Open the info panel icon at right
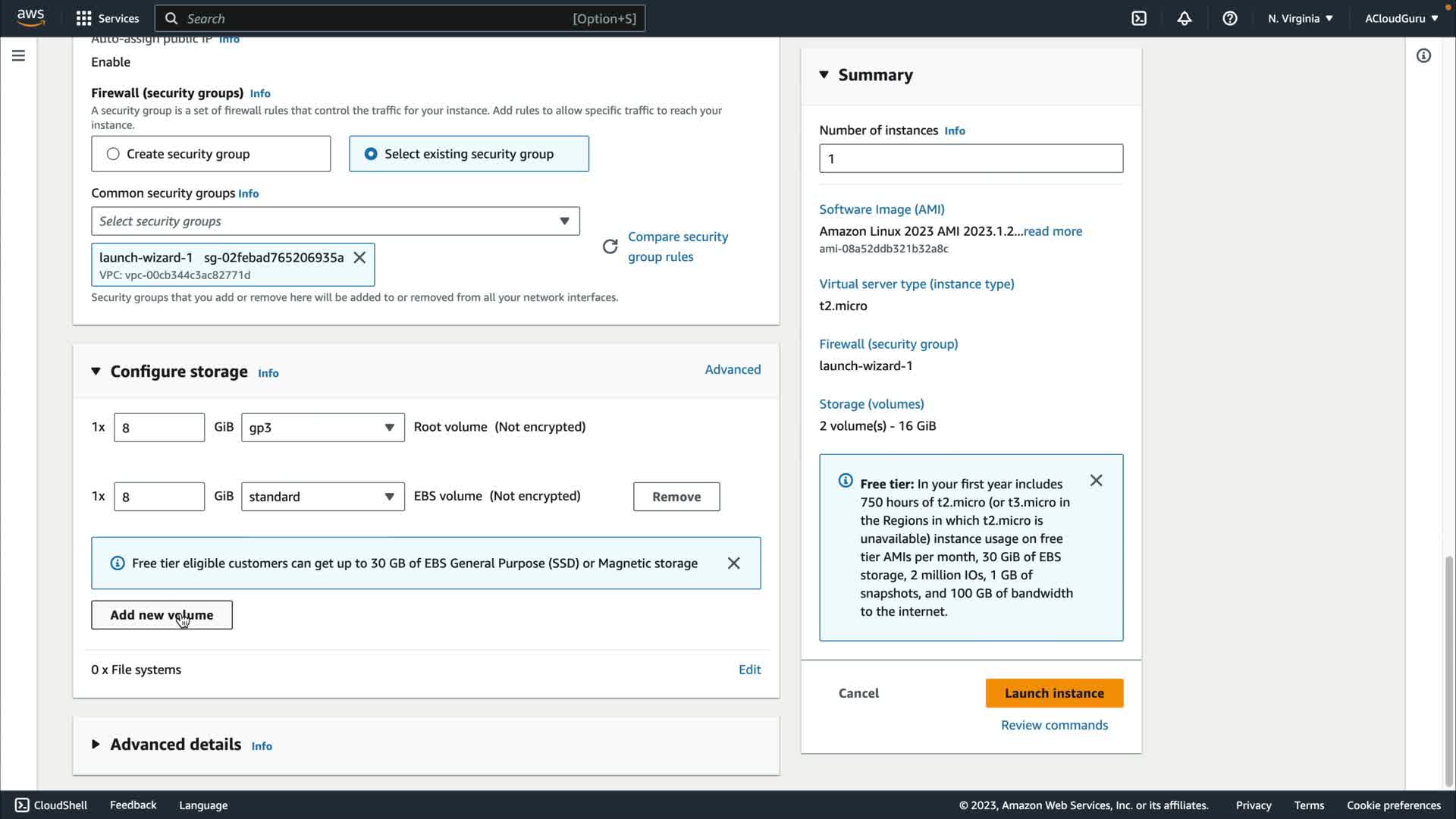Image resolution: width=1456 pixels, height=819 pixels. tap(1423, 55)
